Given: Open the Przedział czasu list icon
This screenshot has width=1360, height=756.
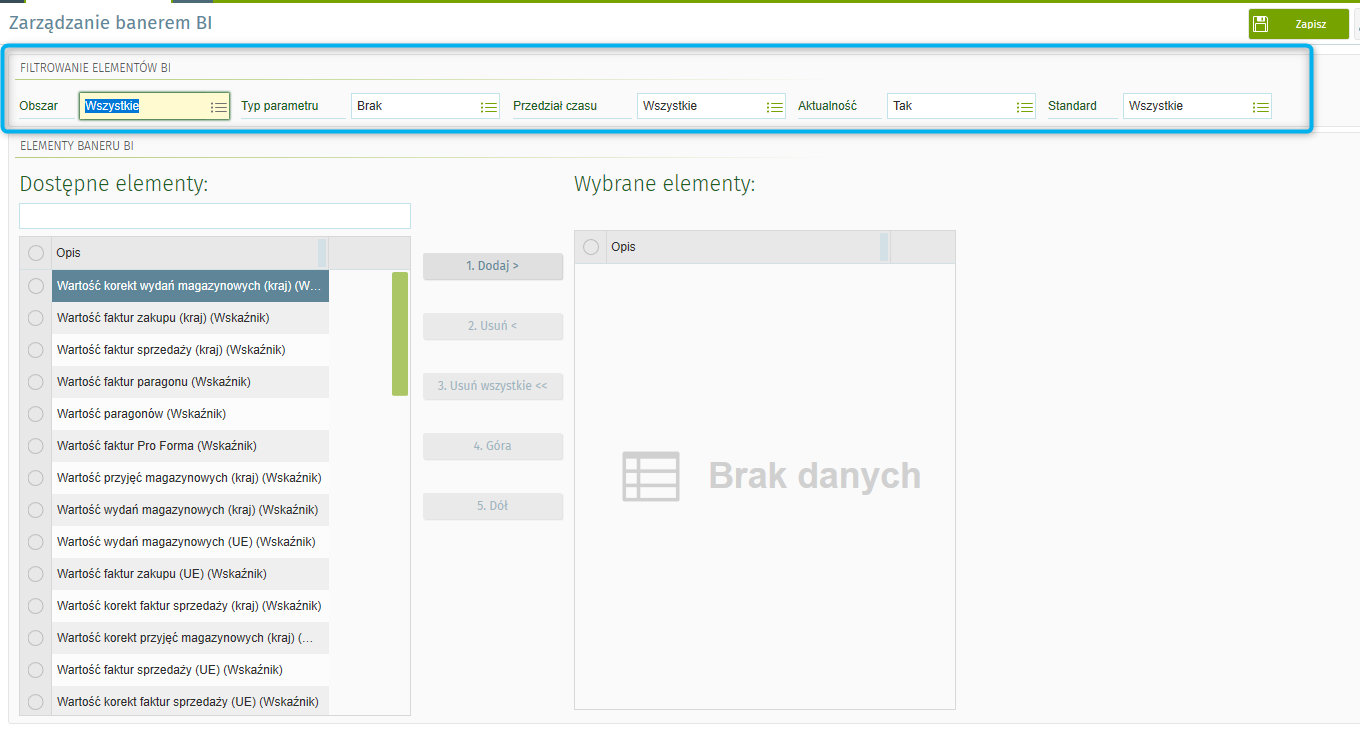Looking at the screenshot, I should (774, 107).
